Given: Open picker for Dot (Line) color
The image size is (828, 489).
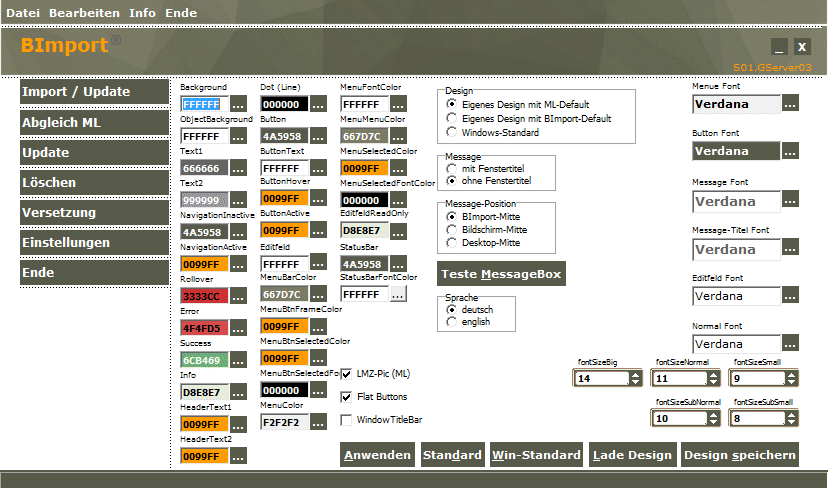Looking at the screenshot, I should 318,104.
